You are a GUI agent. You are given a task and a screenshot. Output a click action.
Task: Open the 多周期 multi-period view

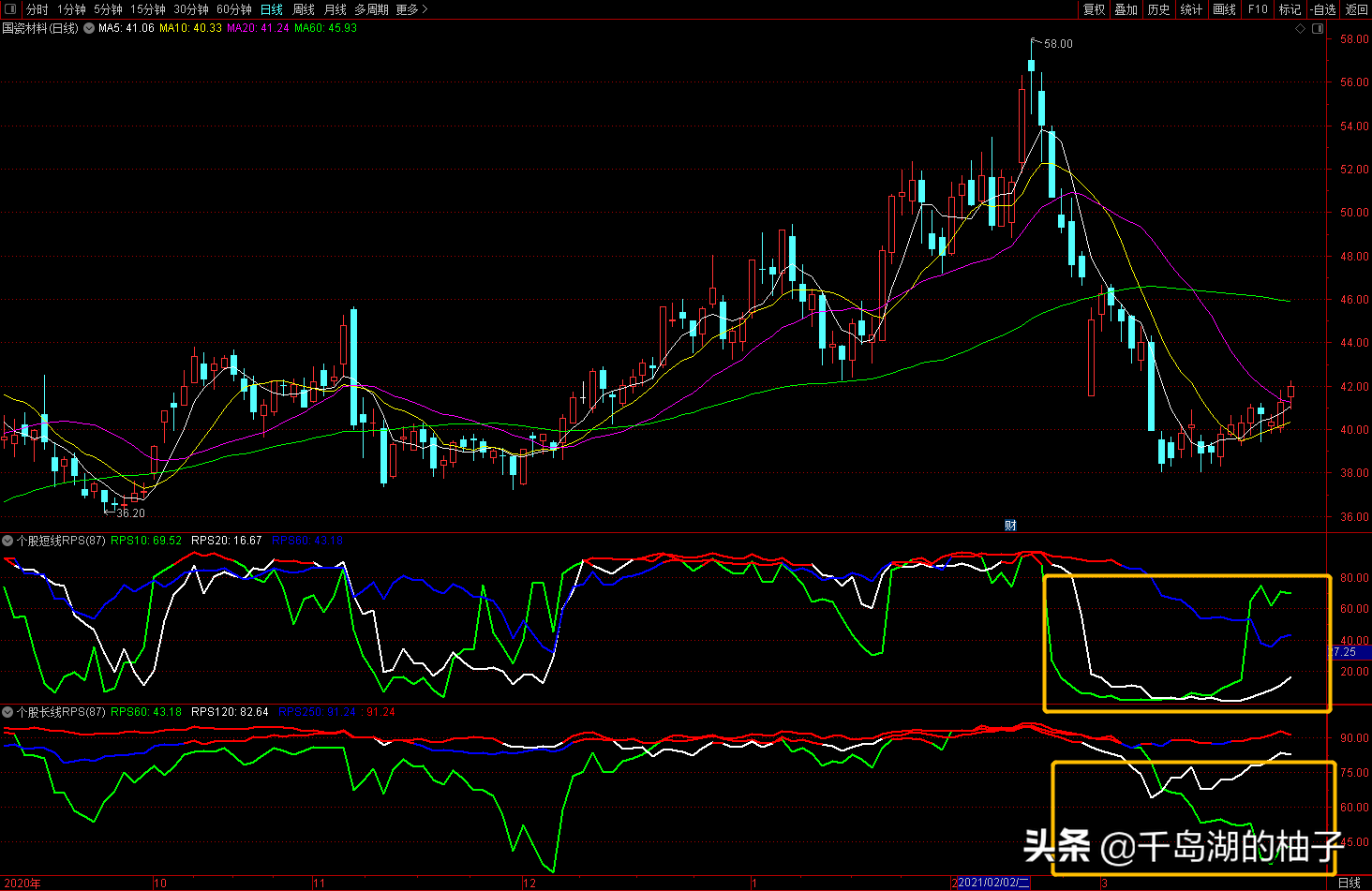371,9
